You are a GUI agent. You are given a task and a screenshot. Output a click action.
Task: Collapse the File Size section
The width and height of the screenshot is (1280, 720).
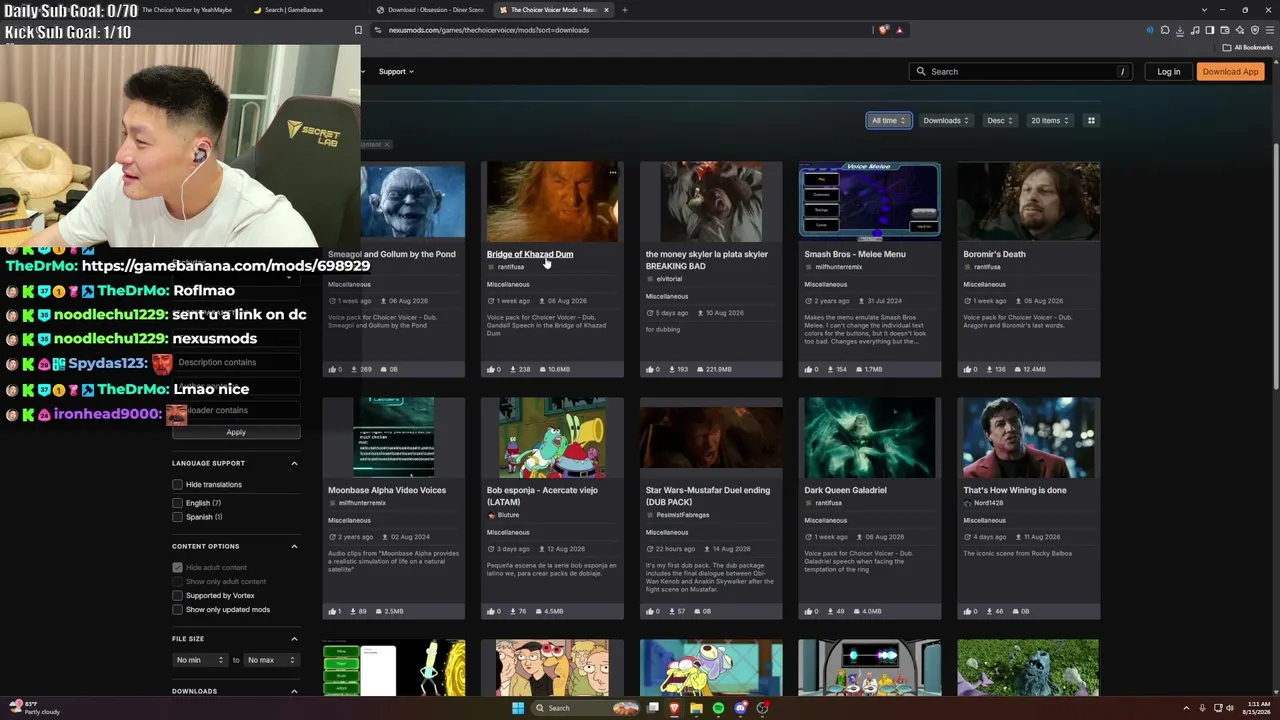pos(294,639)
